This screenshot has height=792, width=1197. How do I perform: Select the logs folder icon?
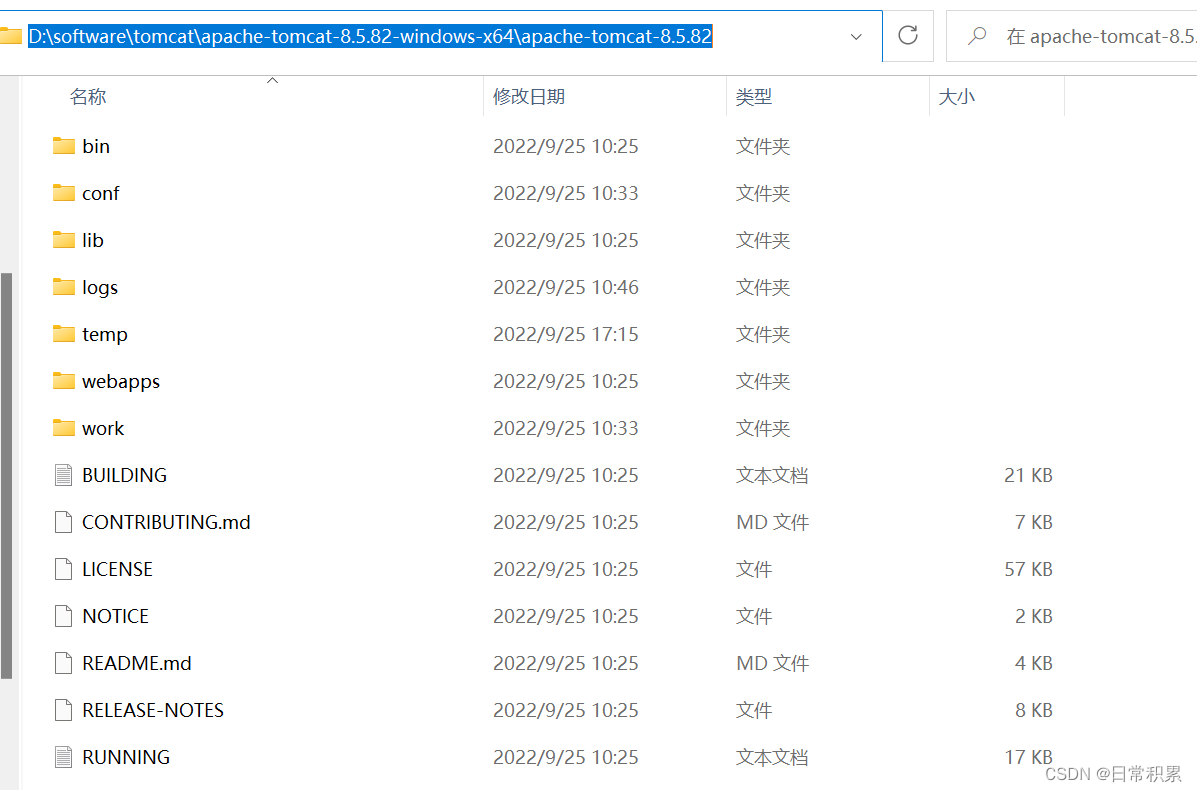pyautogui.click(x=64, y=287)
